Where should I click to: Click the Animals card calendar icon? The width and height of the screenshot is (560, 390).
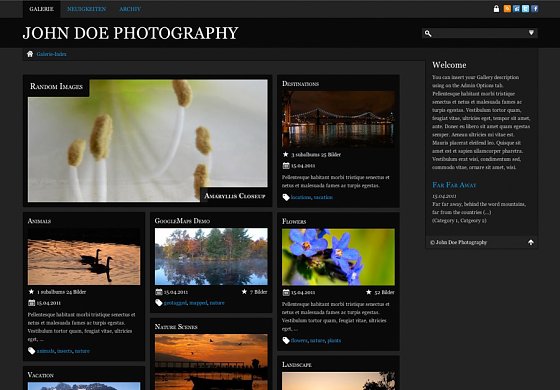31,303
